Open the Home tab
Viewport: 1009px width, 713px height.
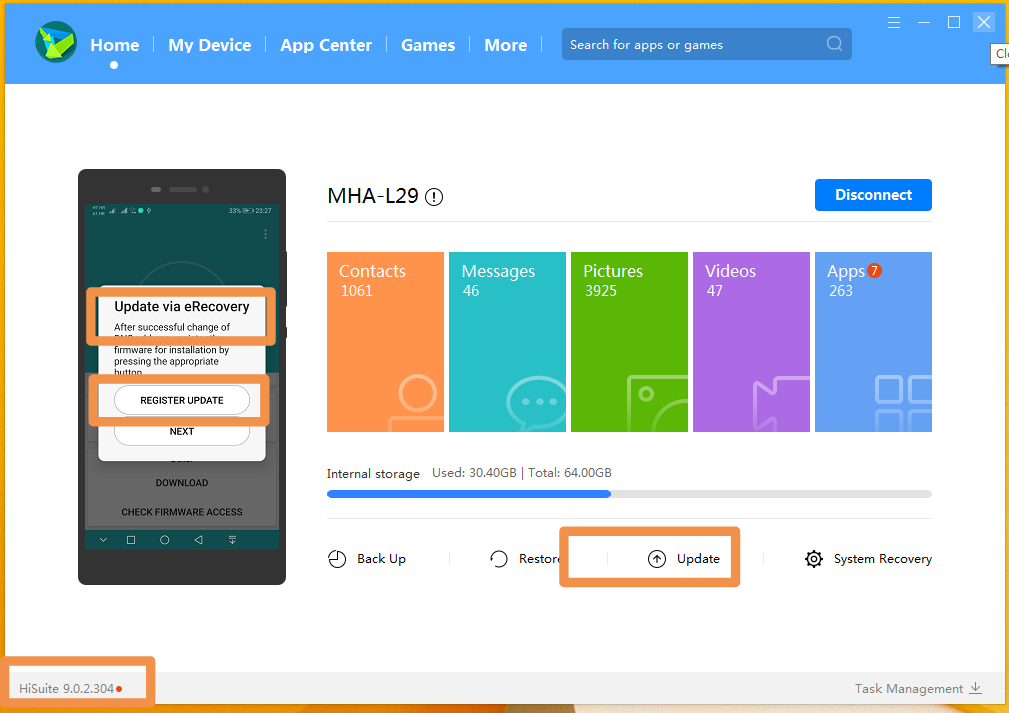coord(115,45)
